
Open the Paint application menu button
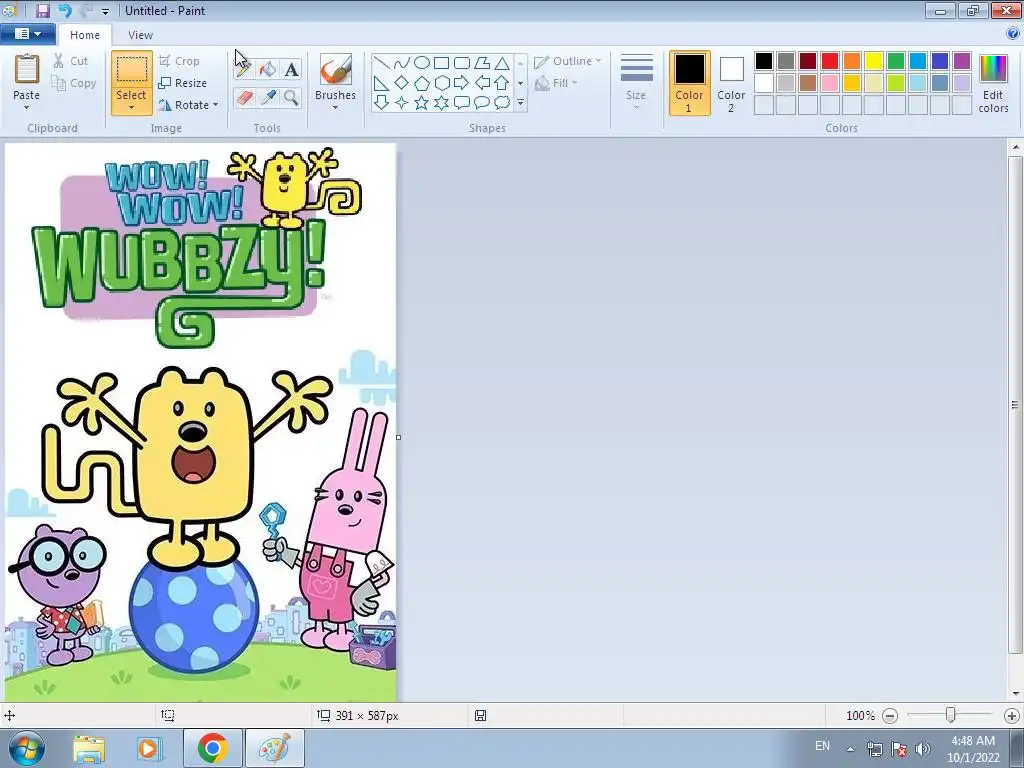click(27, 34)
